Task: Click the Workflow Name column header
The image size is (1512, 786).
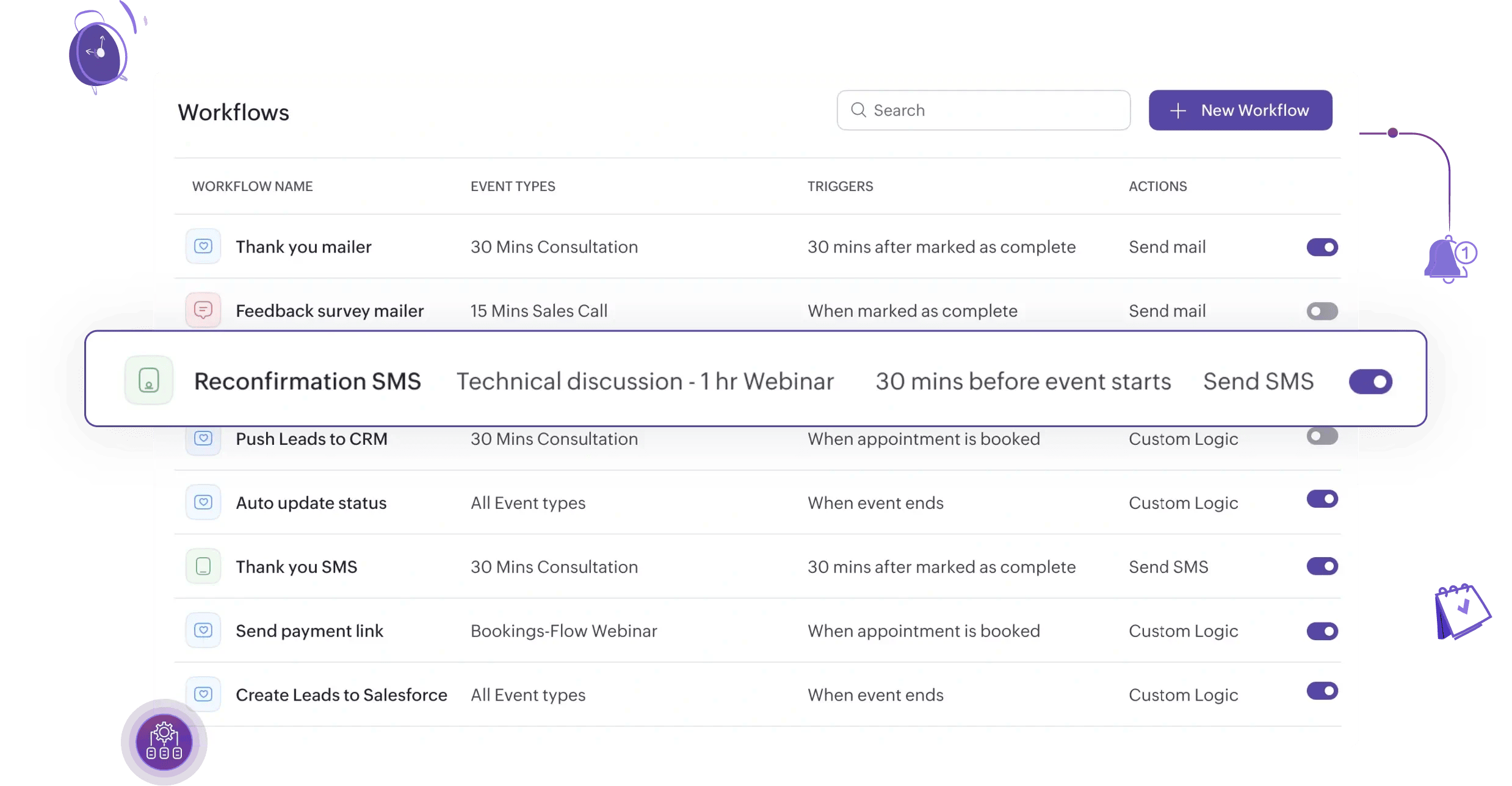Action: tap(252, 187)
